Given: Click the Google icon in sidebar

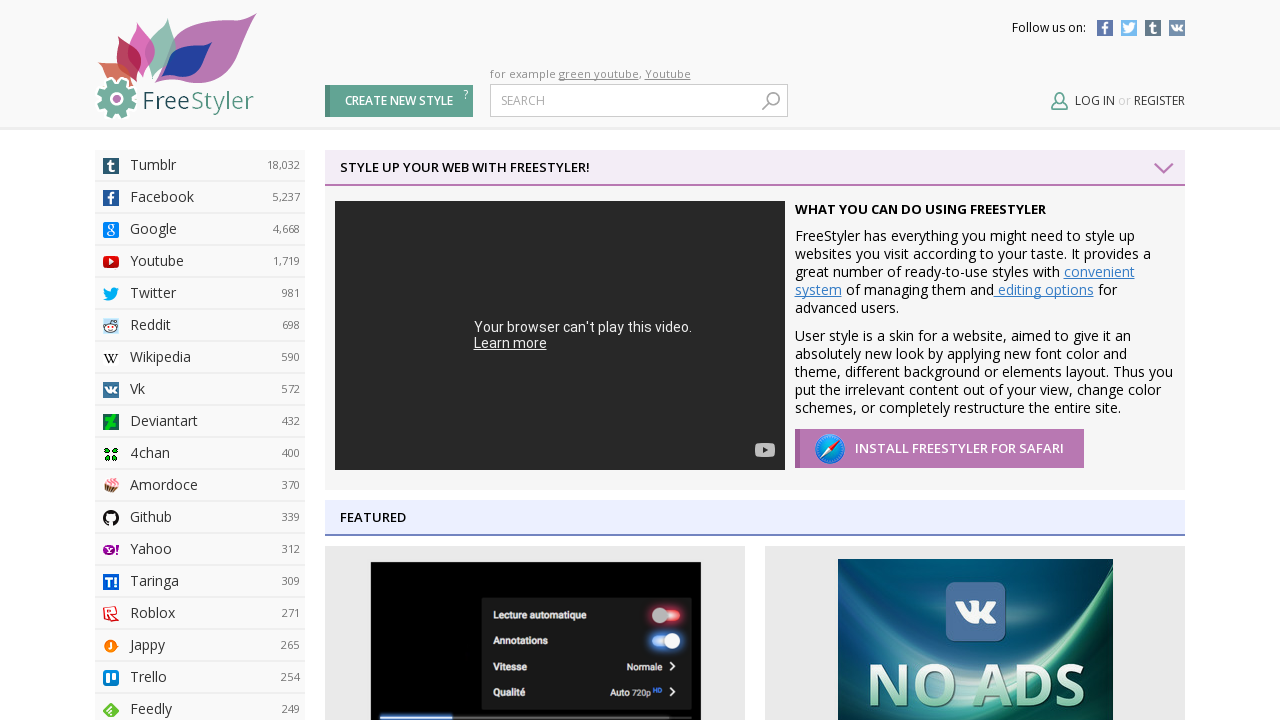Looking at the screenshot, I should tap(111, 230).
